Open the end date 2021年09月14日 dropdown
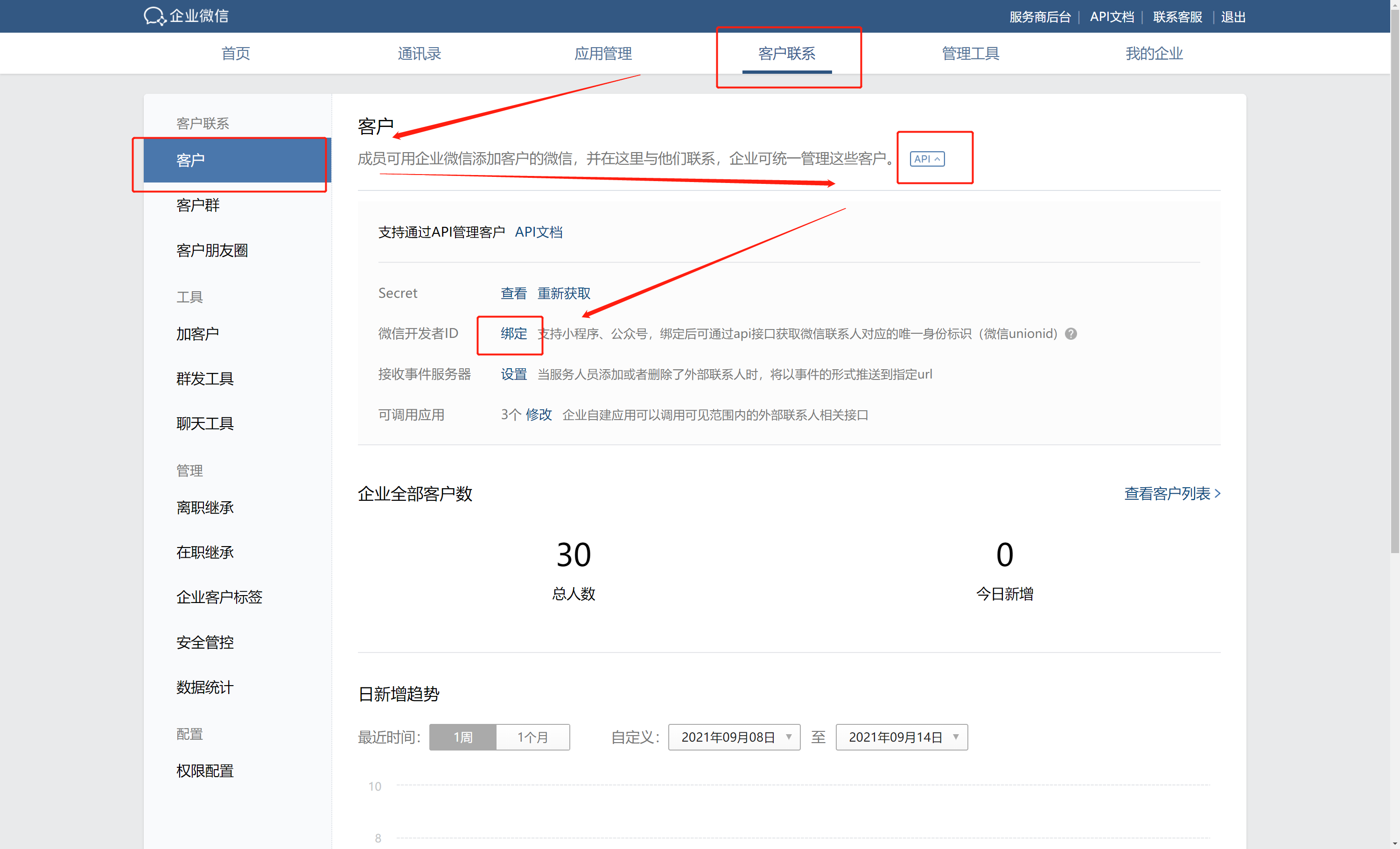This screenshot has width=1400, height=849. (901, 737)
